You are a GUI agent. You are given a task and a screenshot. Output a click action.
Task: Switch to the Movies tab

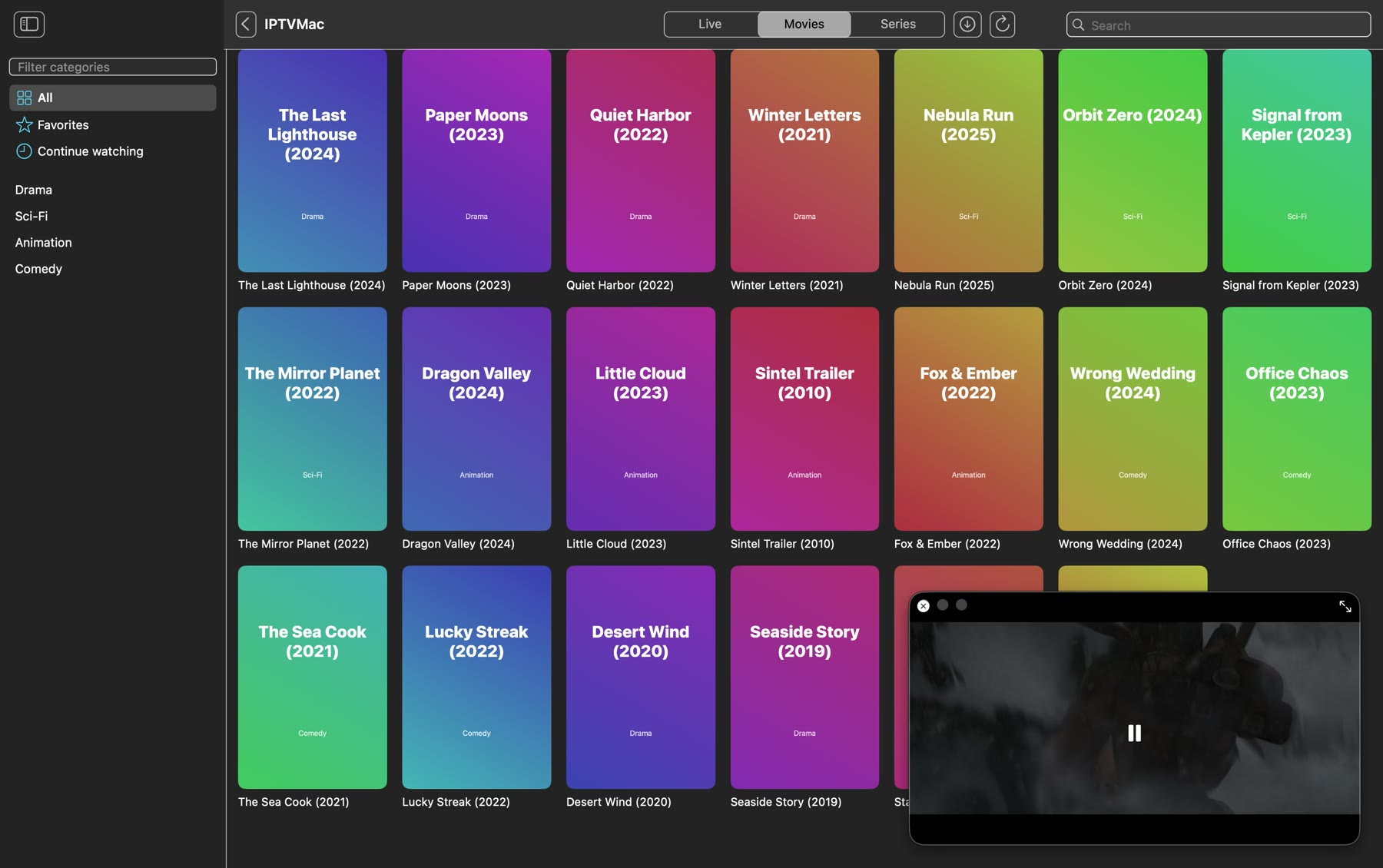(x=804, y=24)
